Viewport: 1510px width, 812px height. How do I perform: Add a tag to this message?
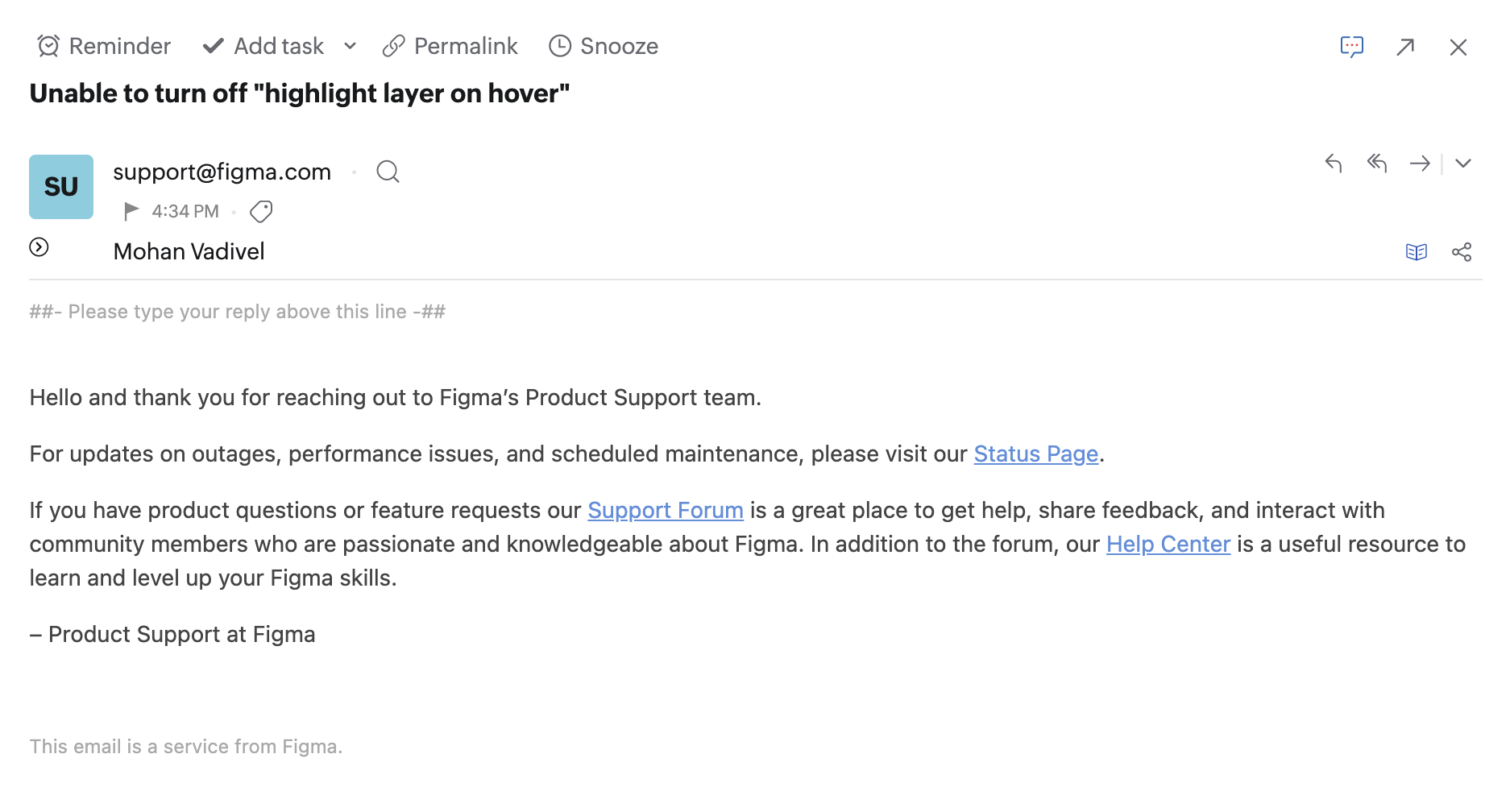tap(261, 211)
